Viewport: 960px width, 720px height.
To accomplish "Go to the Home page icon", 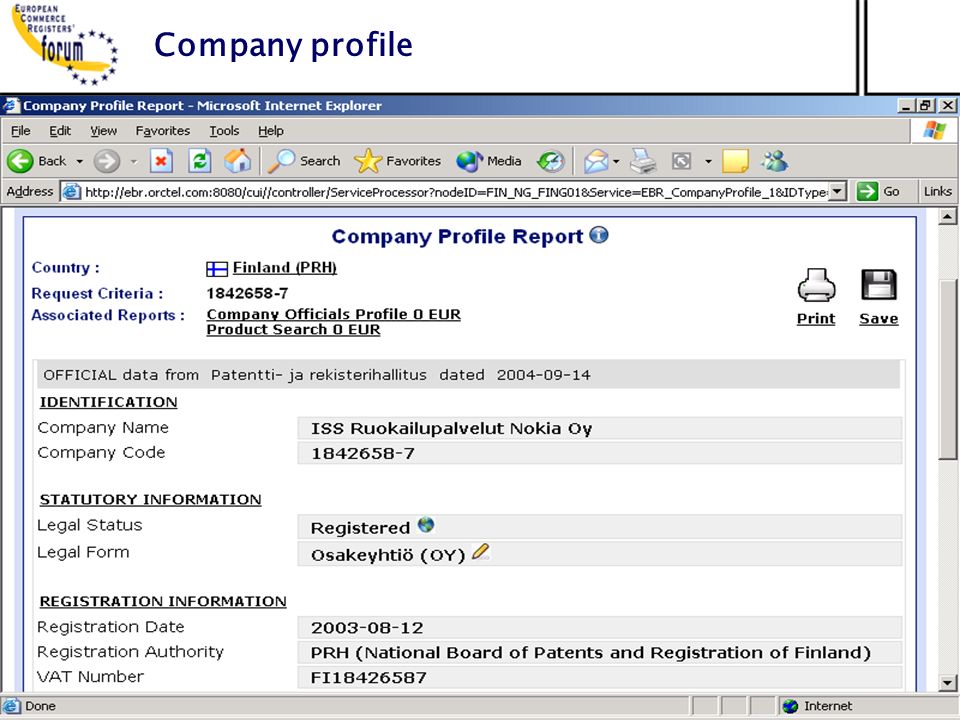I will [x=238, y=161].
